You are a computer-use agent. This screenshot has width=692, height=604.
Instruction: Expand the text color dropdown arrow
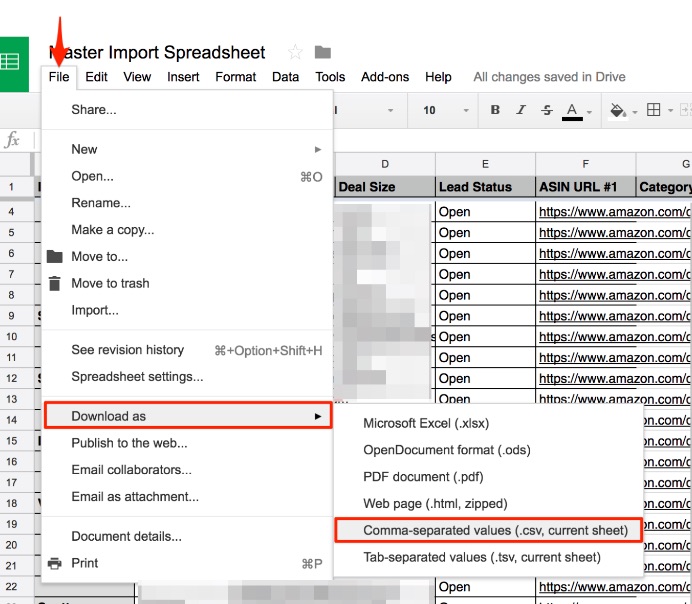coord(589,112)
